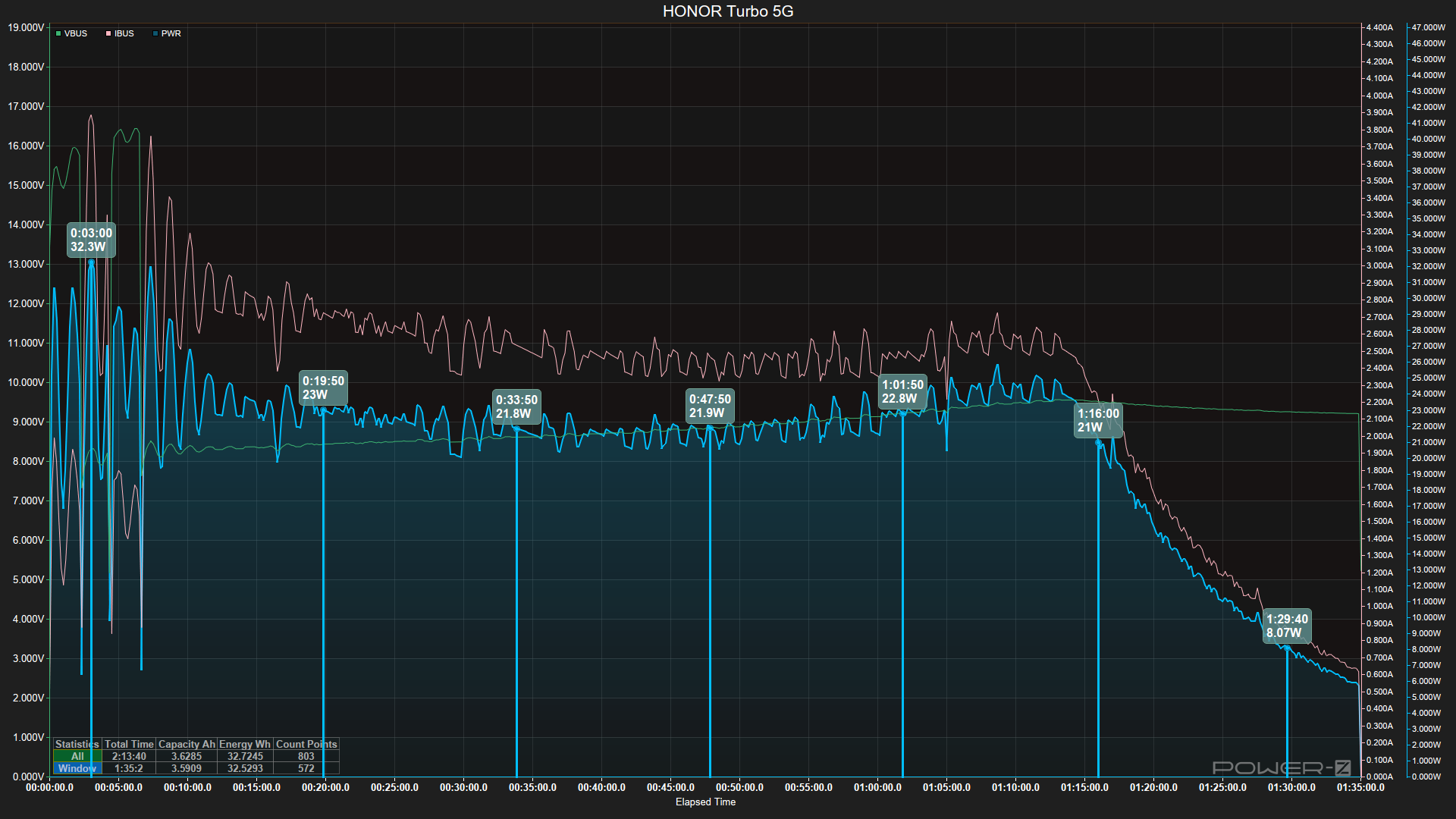1456x819 pixels.
Task: Click the 3.6285 capacity cell
Action: pos(187,756)
